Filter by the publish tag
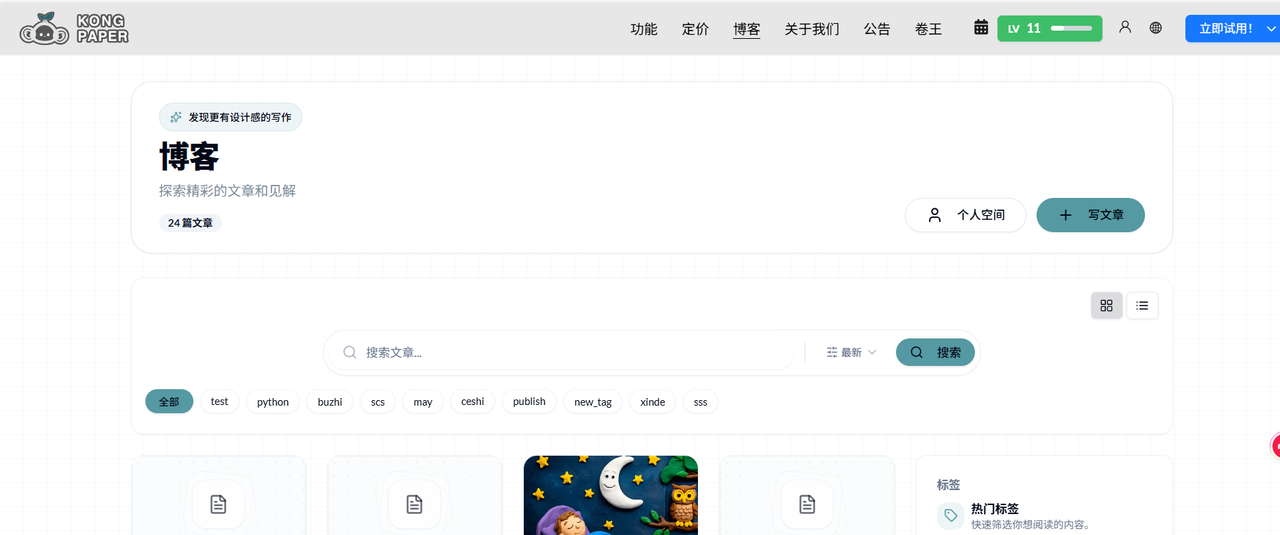This screenshot has width=1280, height=535. [529, 402]
